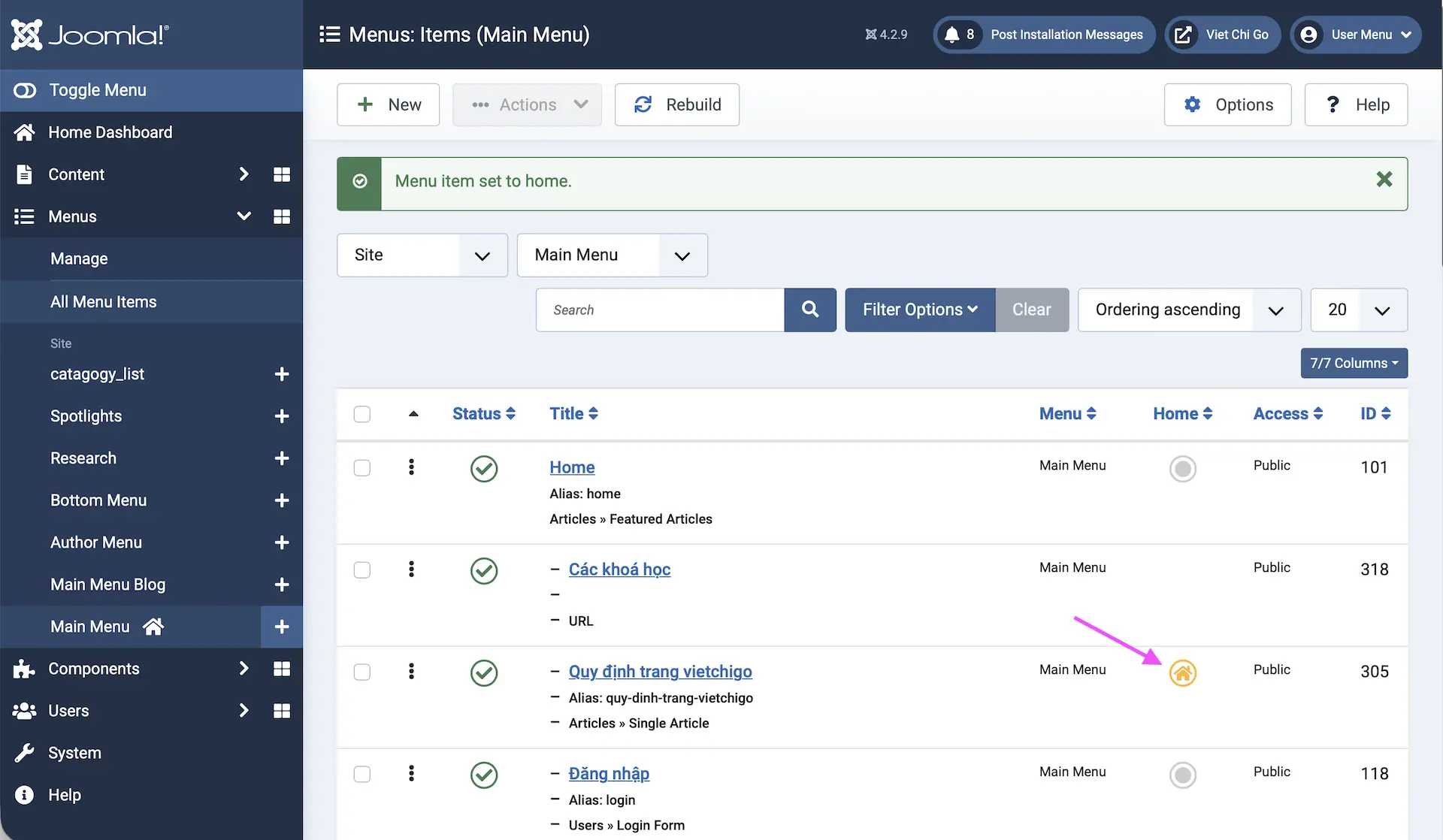Click the search magnifier button
The width and height of the screenshot is (1443, 840).
pyautogui.click(x=809, y=310)
